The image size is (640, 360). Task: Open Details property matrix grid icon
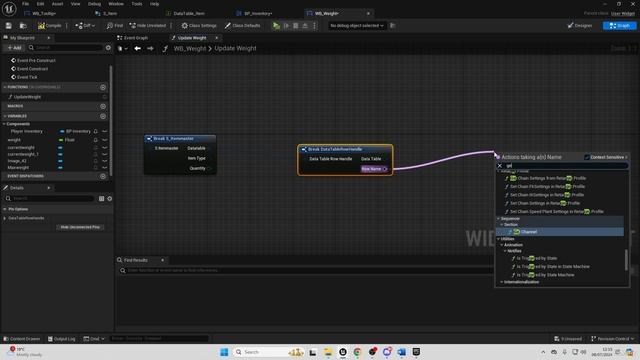[102, 199]
